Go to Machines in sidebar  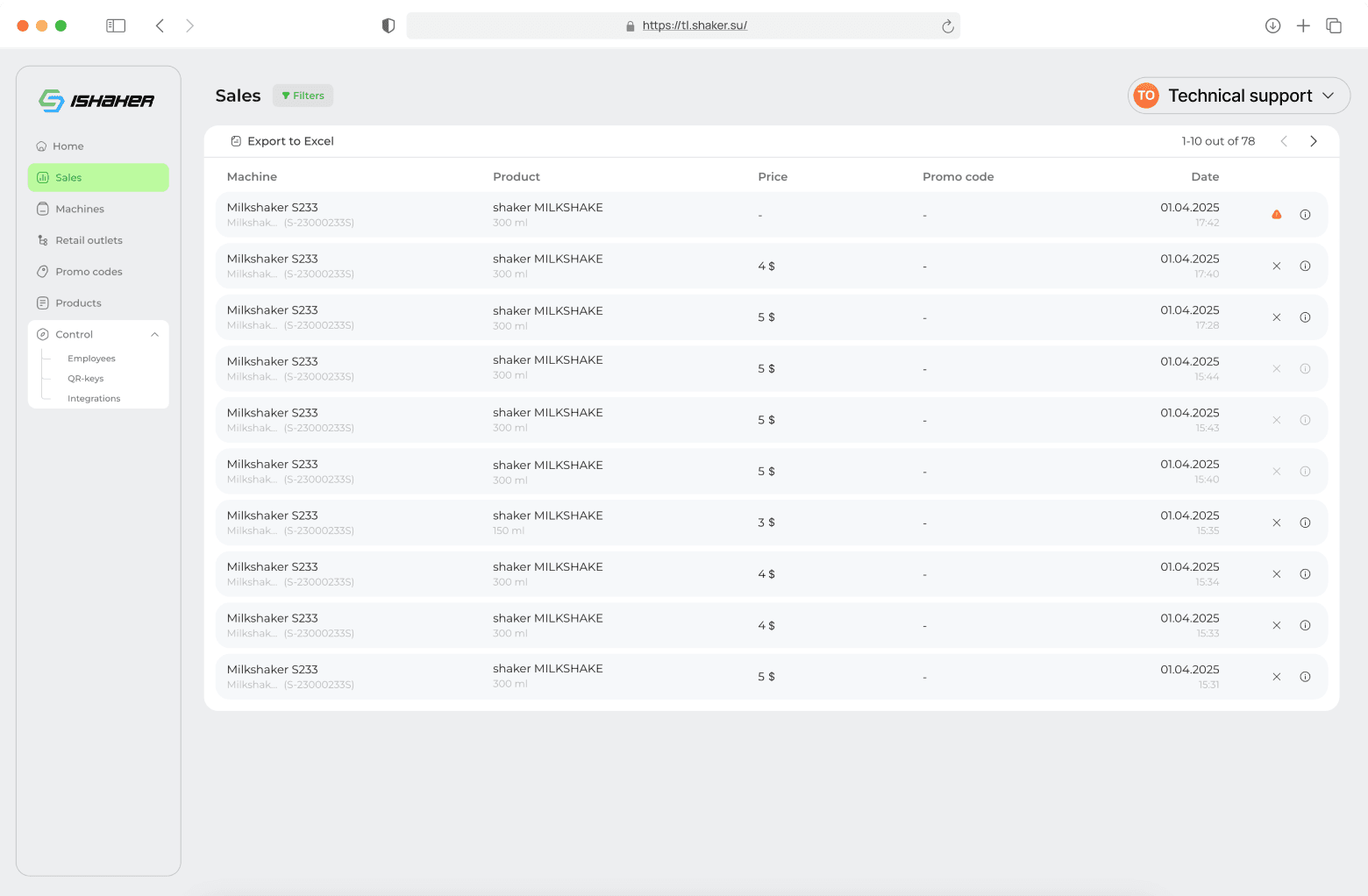70,209
